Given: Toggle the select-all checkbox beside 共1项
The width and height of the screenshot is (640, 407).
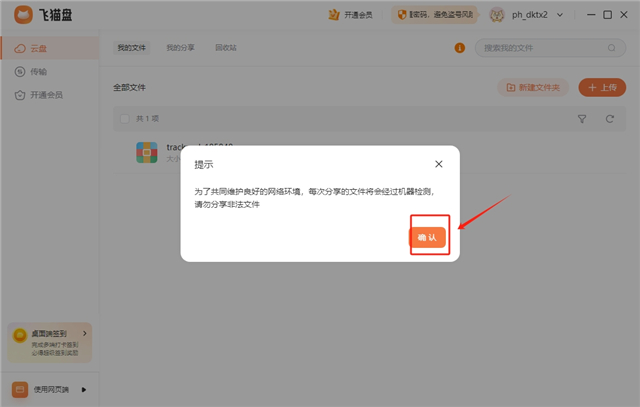Looking at the screenshot, I should pos(124,119).
